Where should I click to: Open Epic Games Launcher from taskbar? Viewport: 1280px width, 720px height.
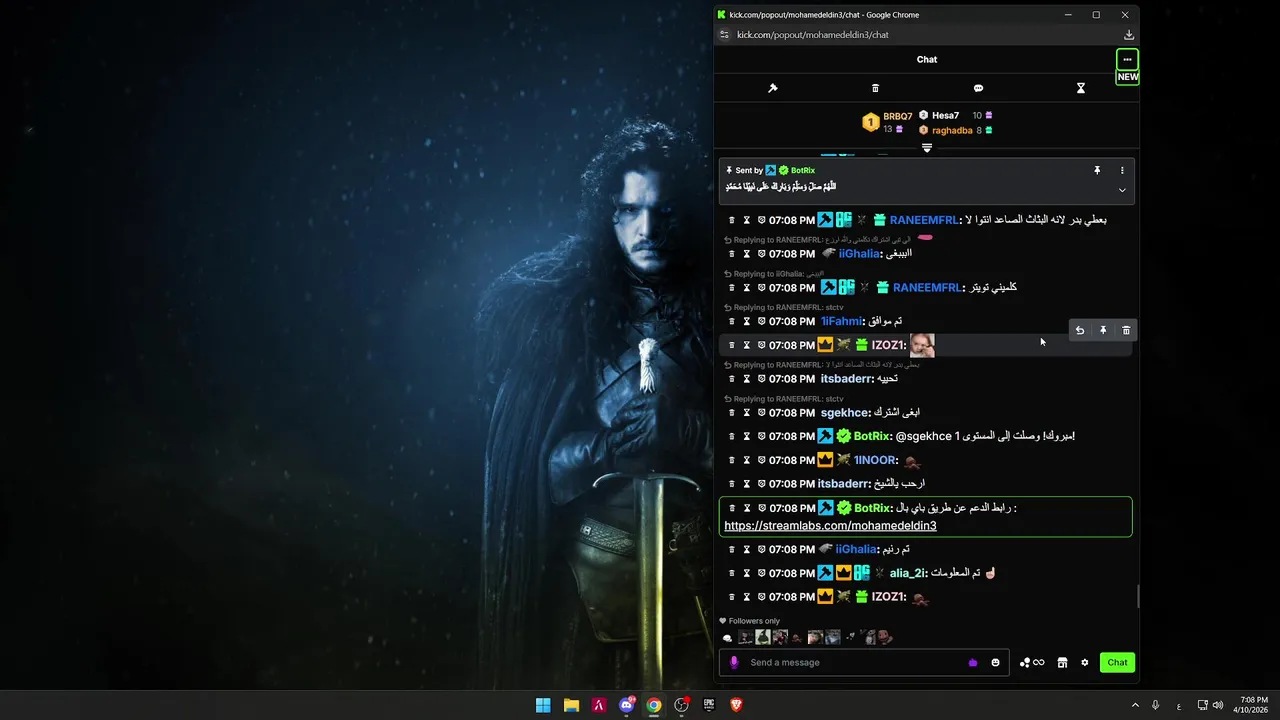[x=709, y=705]
